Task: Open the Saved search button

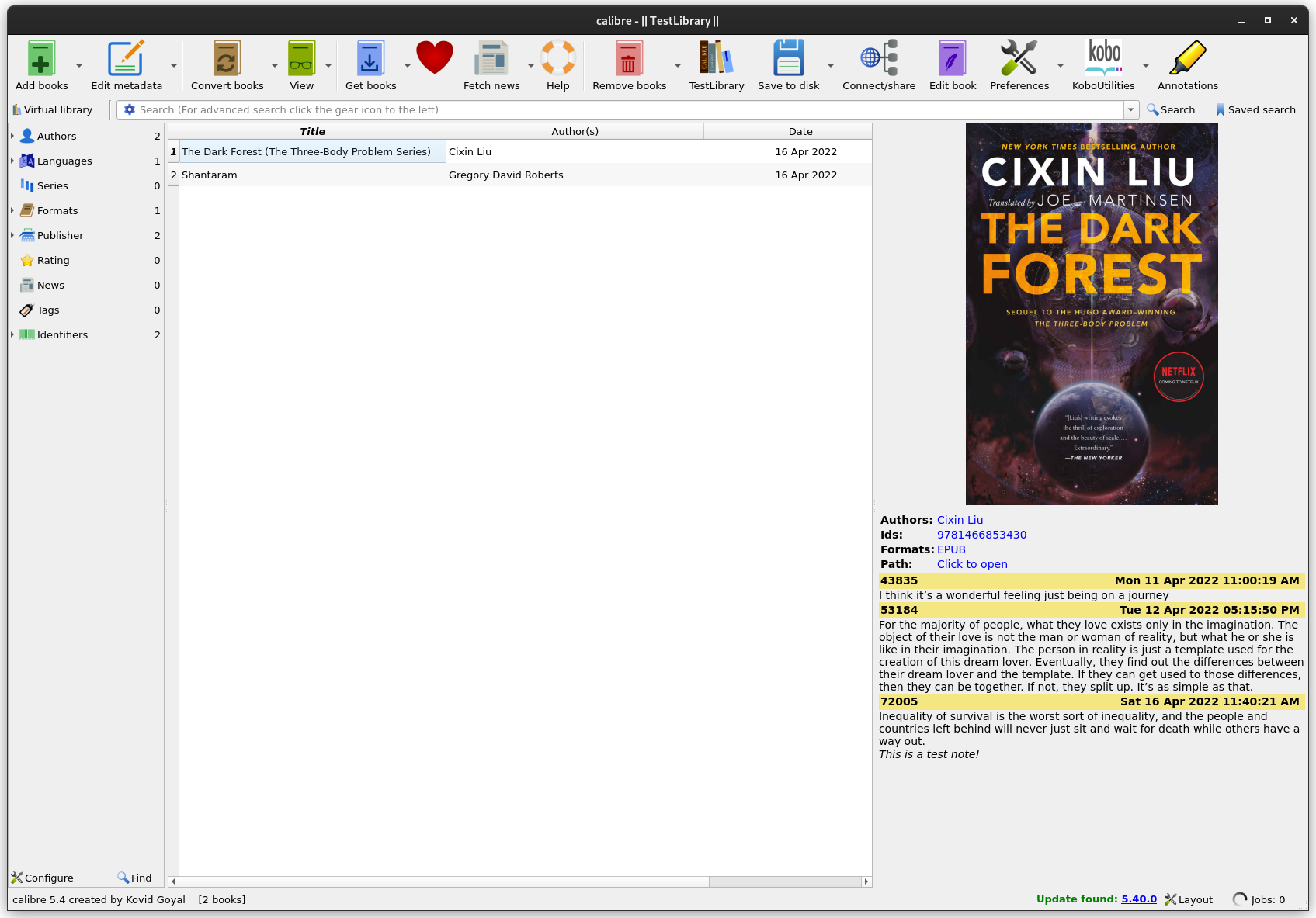Action: pos(1255,109)
